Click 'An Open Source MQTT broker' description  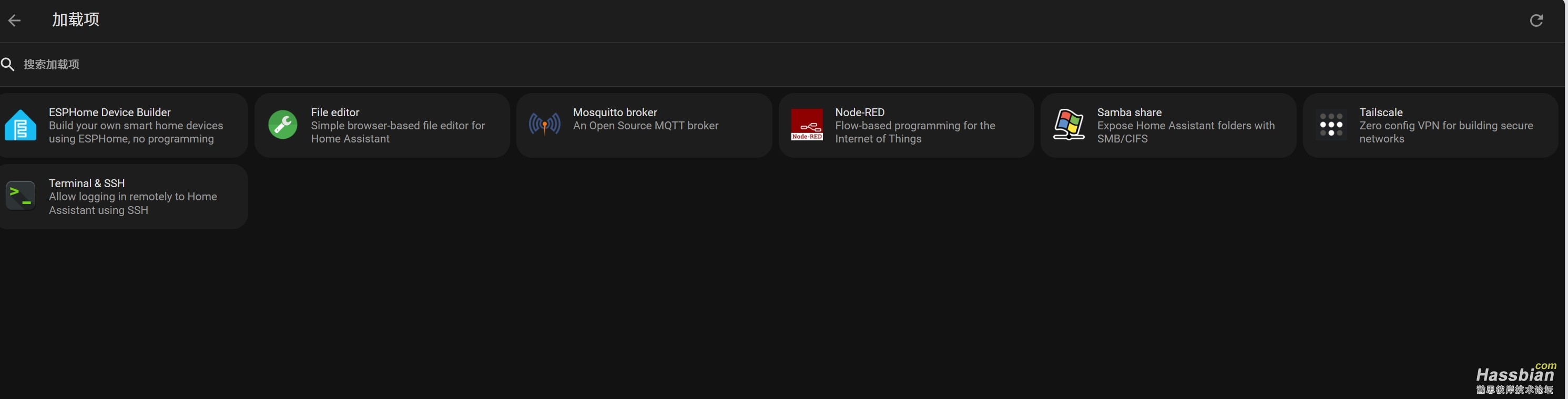645,126
